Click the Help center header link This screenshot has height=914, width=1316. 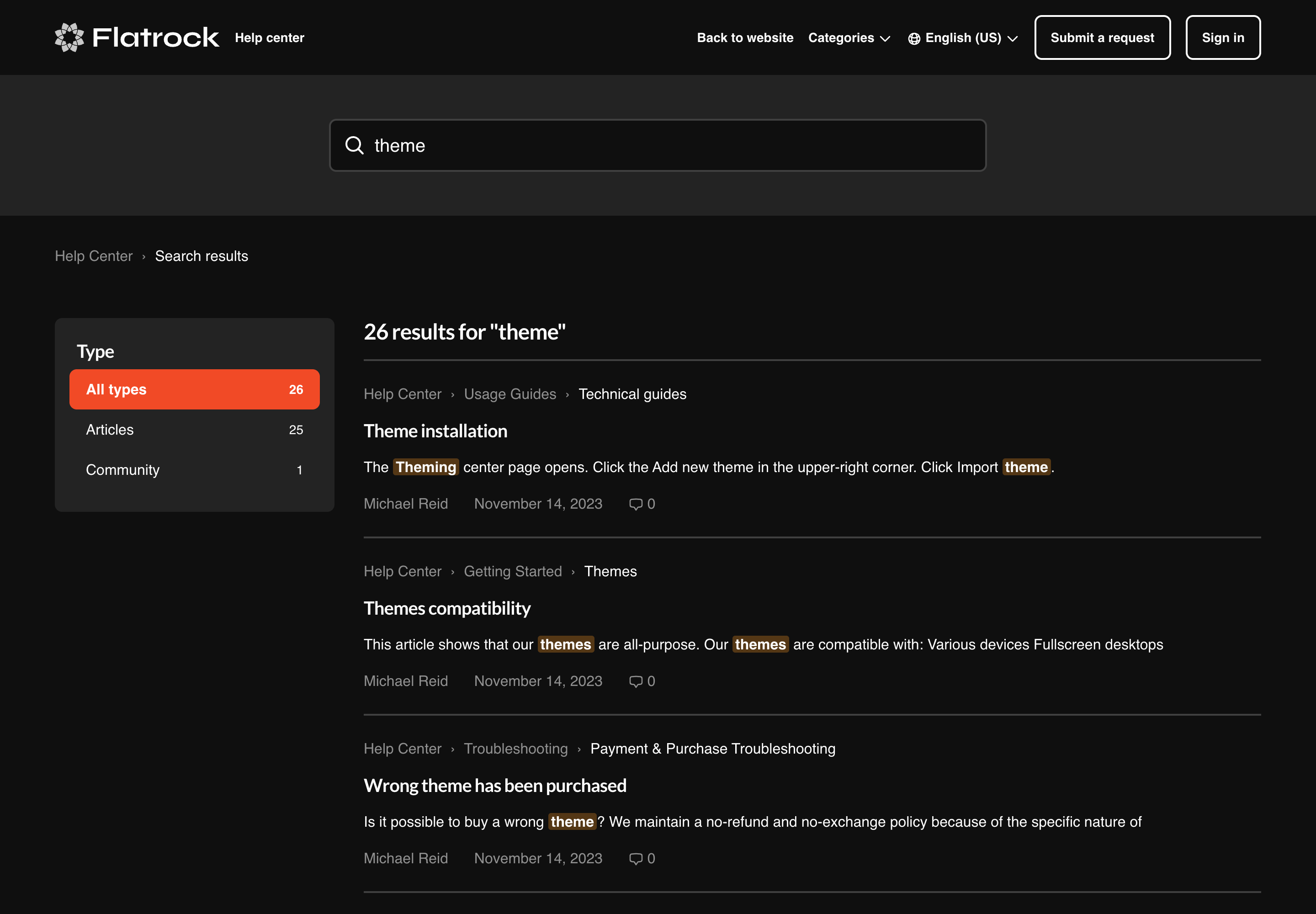269,38
